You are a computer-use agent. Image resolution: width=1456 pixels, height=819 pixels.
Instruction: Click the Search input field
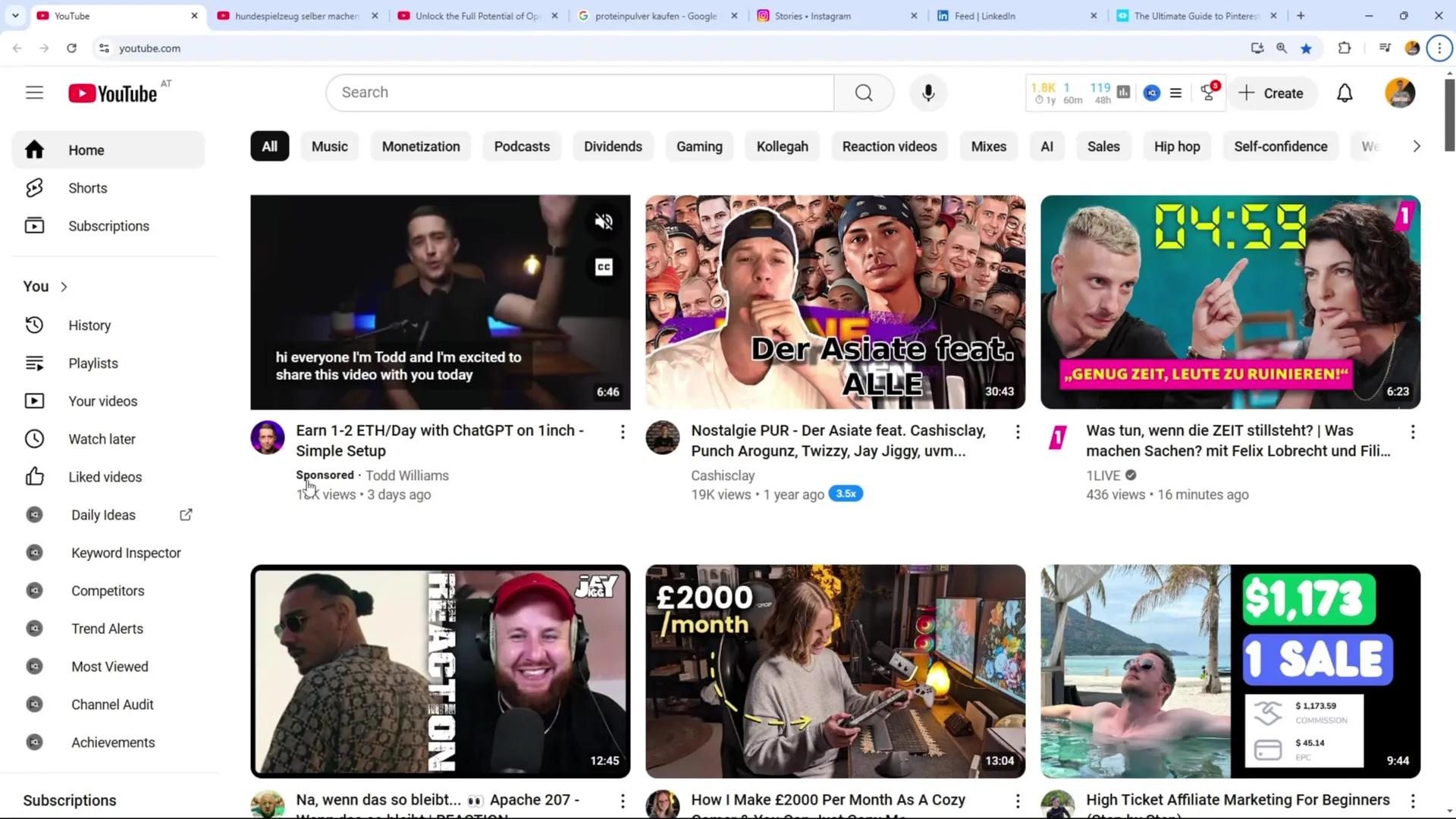(x=580, y=93)
